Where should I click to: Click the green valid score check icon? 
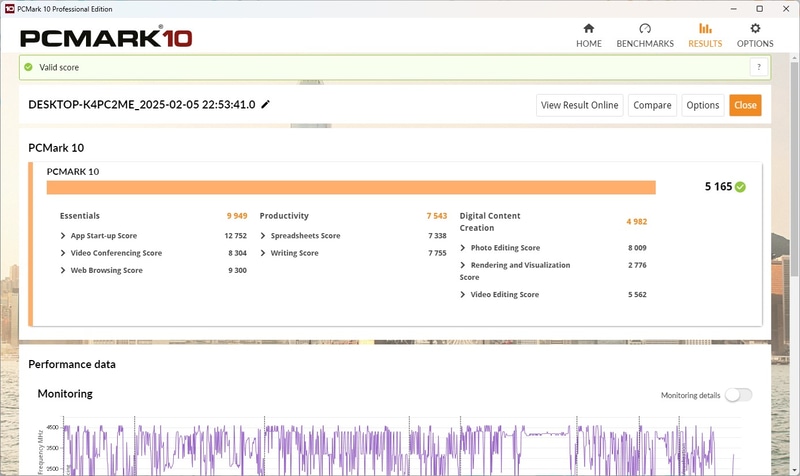pos(29,67)
